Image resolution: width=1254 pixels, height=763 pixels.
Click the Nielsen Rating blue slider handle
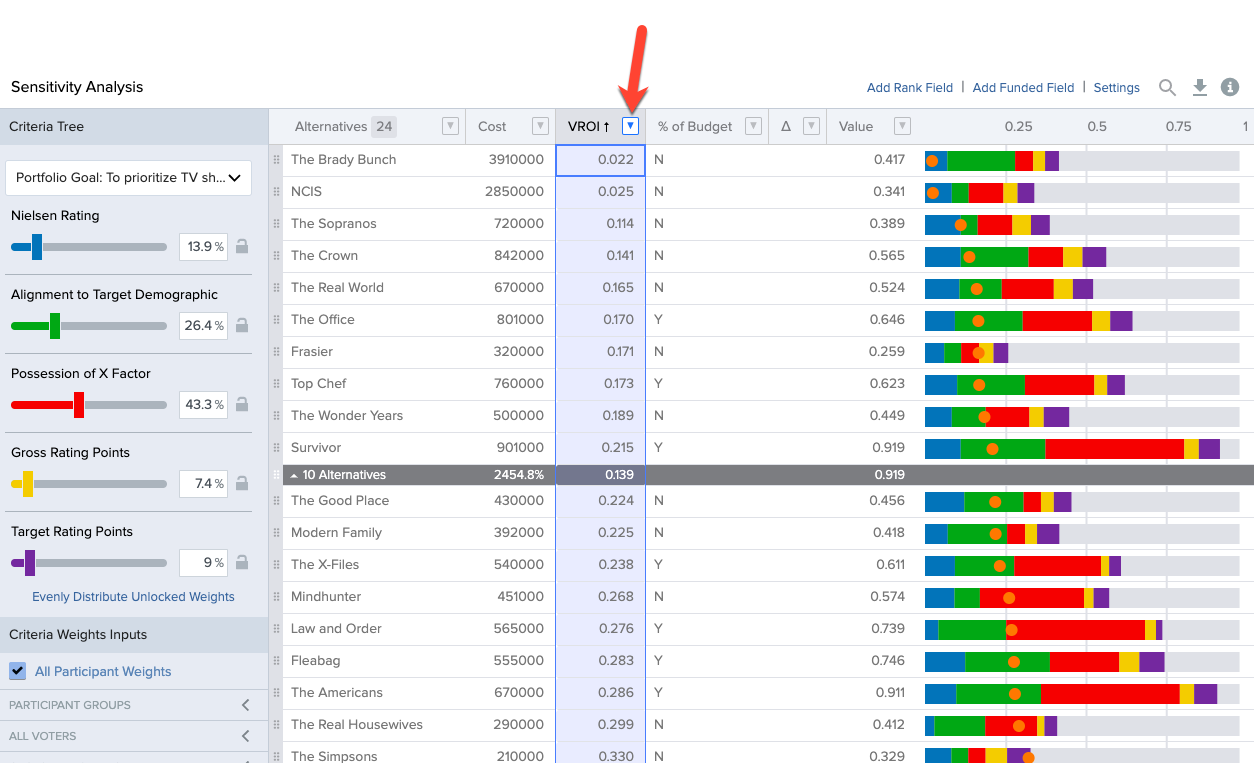pos(37,246)
